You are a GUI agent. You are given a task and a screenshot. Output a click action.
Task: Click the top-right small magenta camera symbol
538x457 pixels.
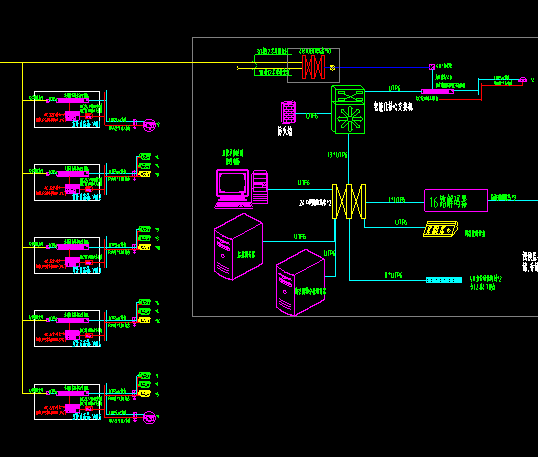(523, 80)
